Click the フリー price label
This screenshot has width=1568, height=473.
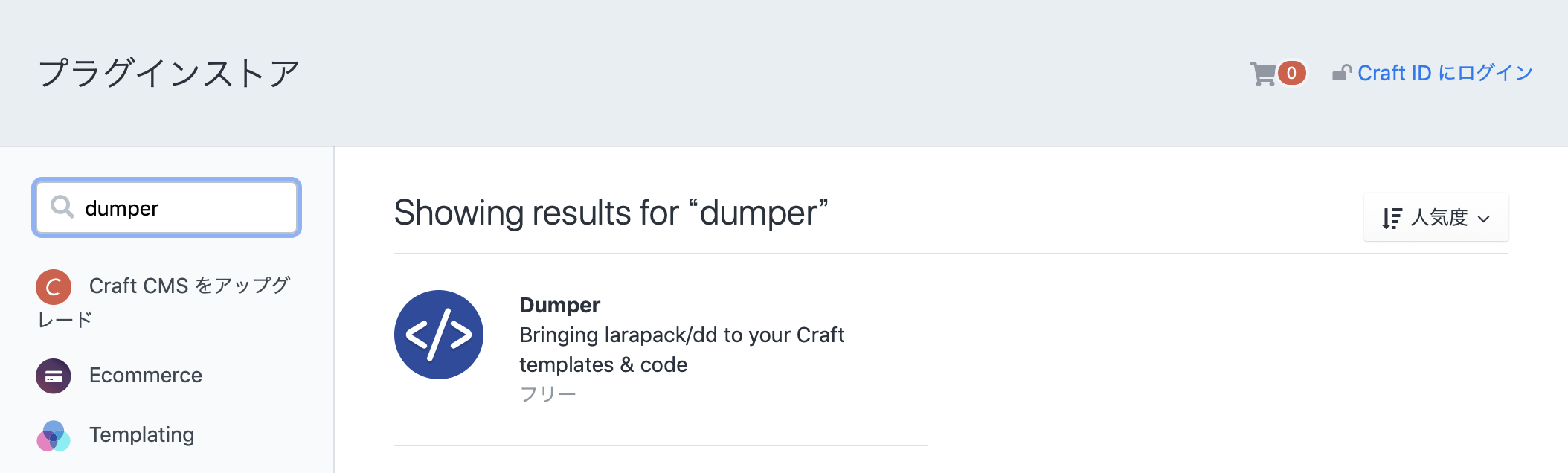[547, 394]
